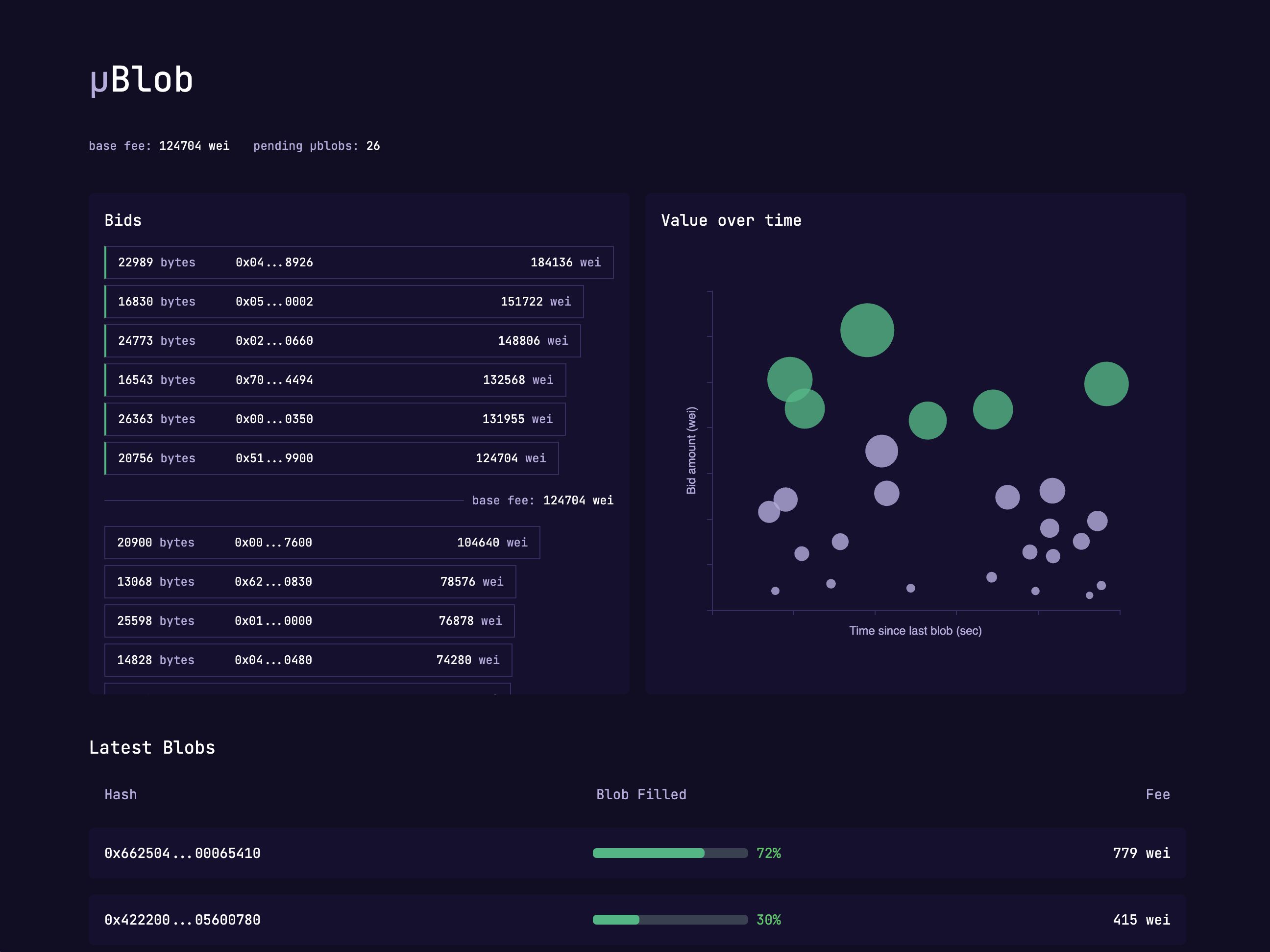
Task: Select the 25598 bytes bid
Action: [x=310, y=621]
